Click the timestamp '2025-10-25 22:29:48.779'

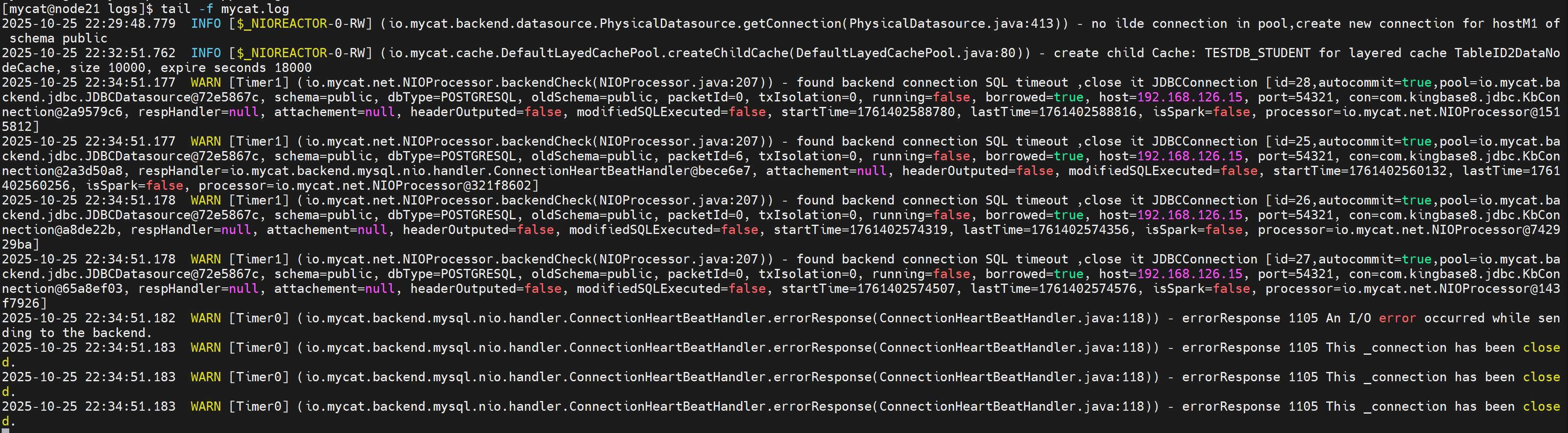(88, 24)
